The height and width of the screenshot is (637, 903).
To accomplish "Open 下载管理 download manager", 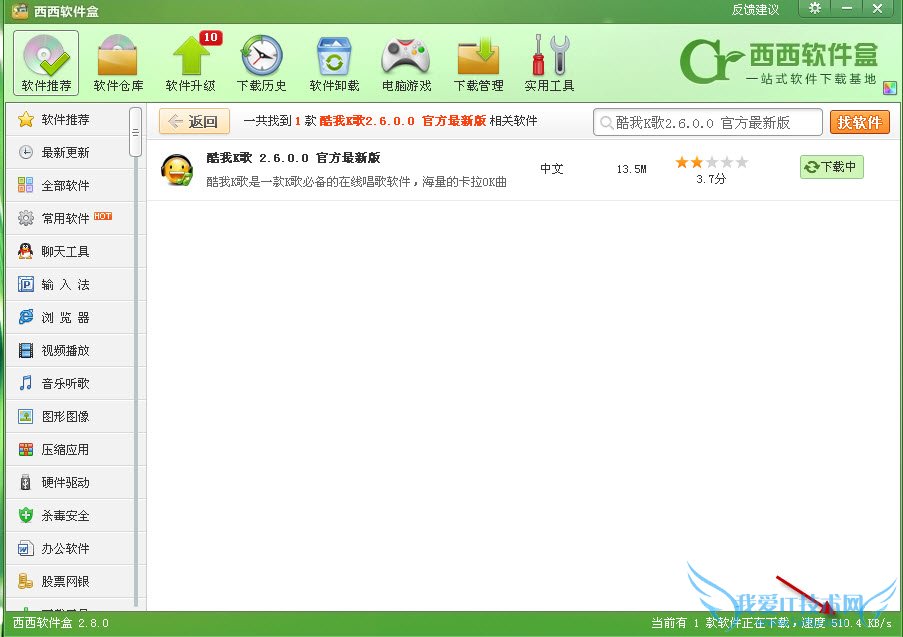I will pyautogui.click(x=479, y=63).
